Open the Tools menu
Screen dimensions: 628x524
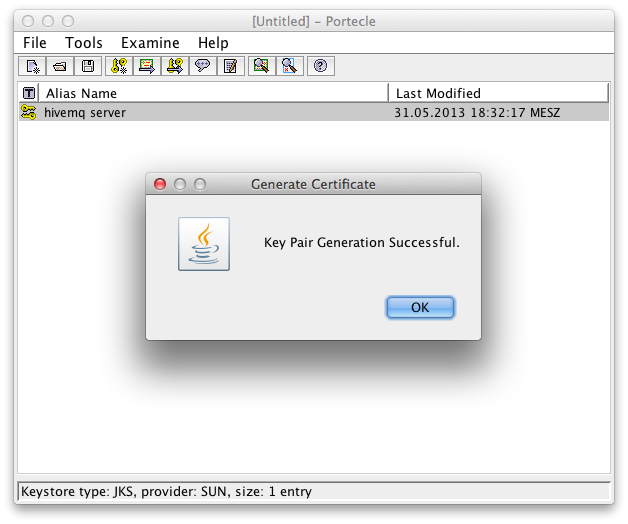coord(84,43)
